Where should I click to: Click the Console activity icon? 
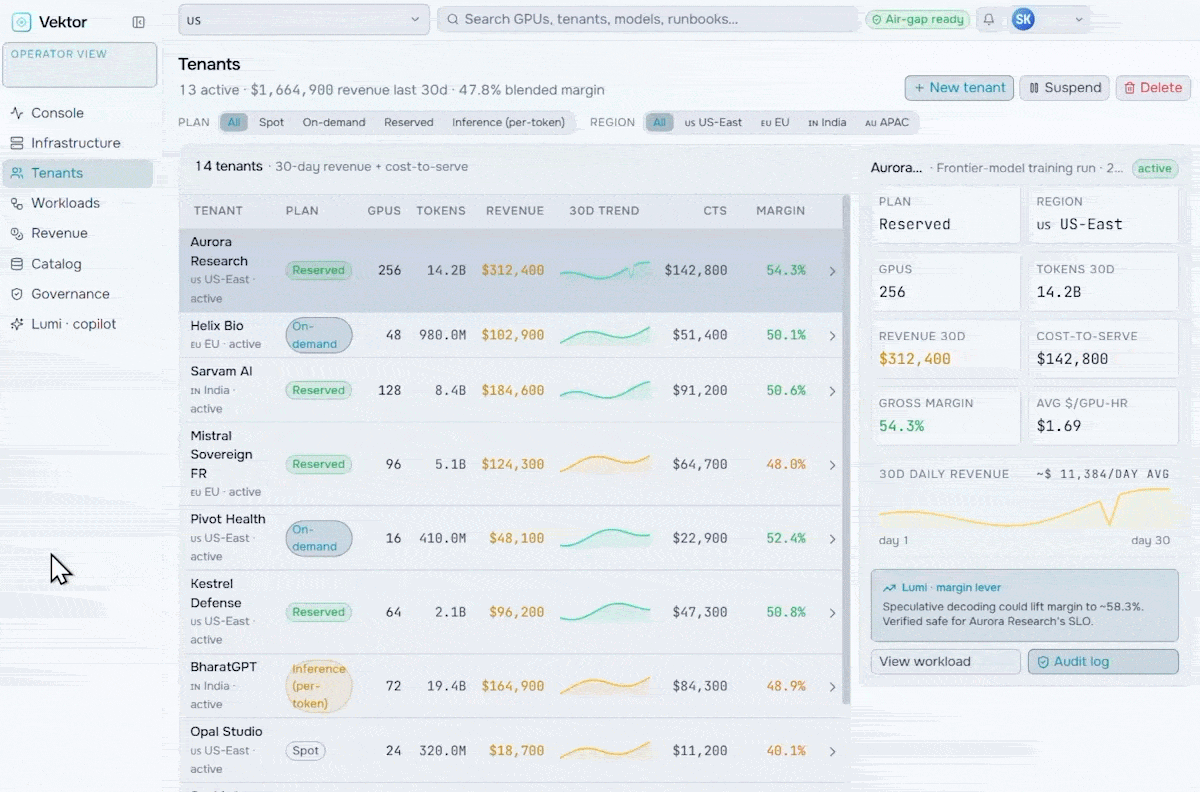pyautogui.click(x=17, y=113)
